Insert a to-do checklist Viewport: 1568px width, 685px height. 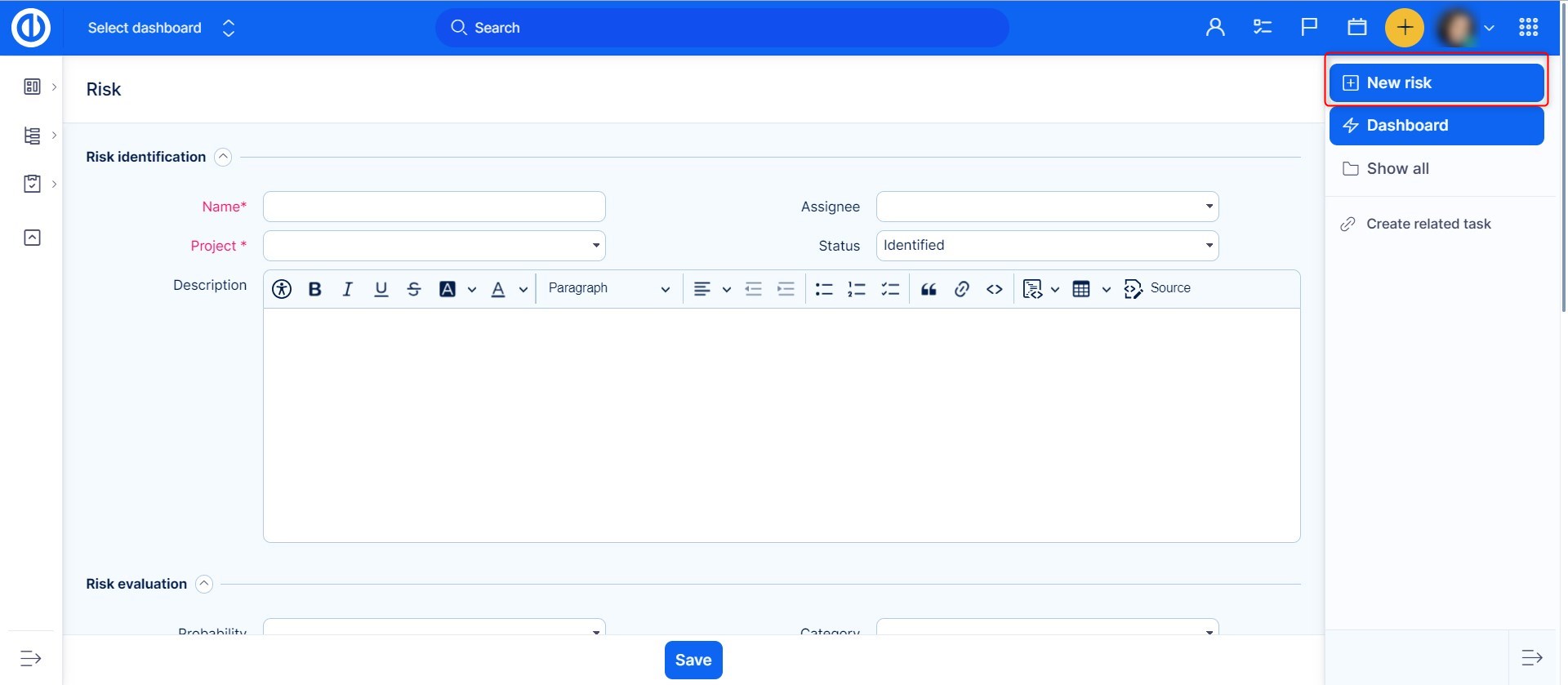[889, 289]
